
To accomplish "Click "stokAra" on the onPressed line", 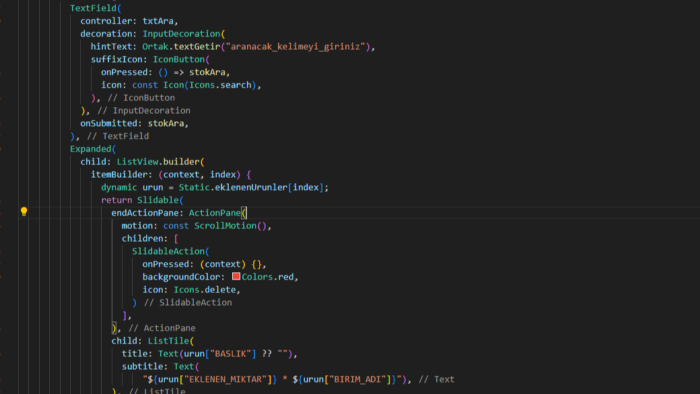I will [x=207, y=72].
